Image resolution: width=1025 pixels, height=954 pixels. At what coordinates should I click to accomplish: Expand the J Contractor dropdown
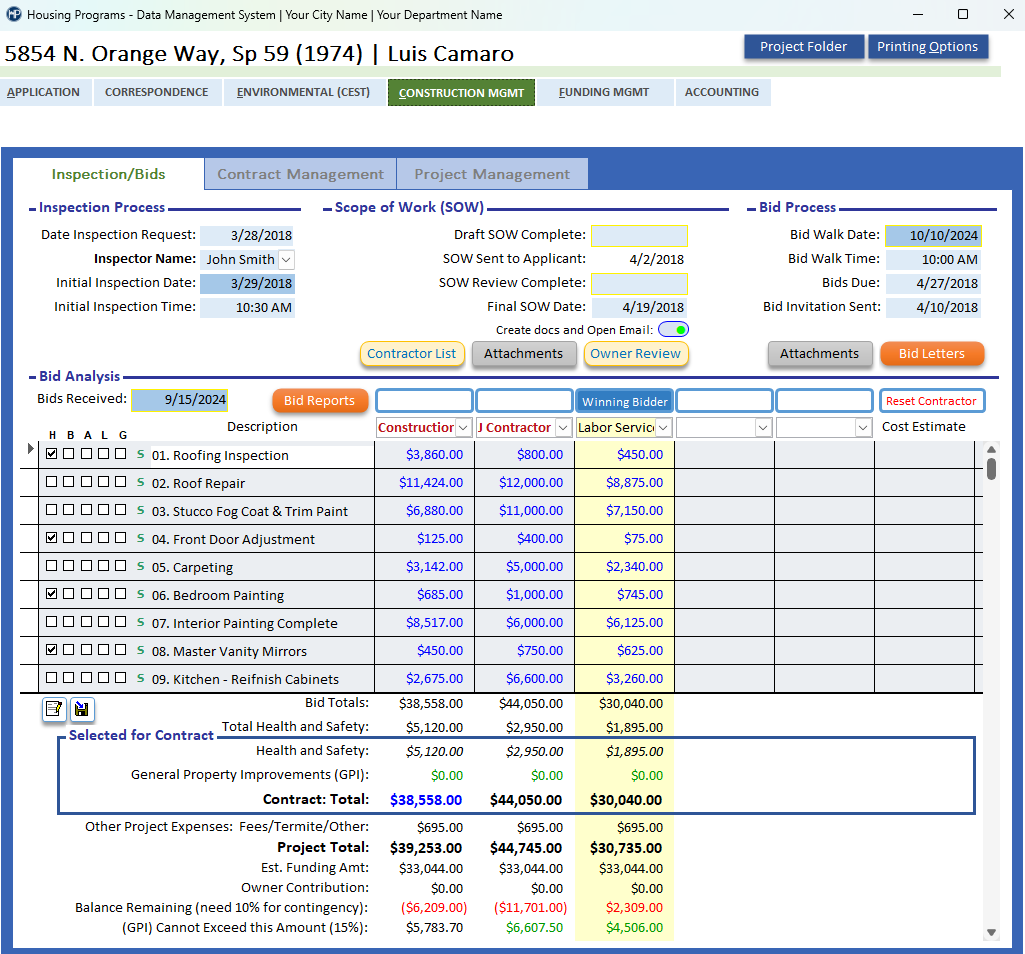point(563,428)
